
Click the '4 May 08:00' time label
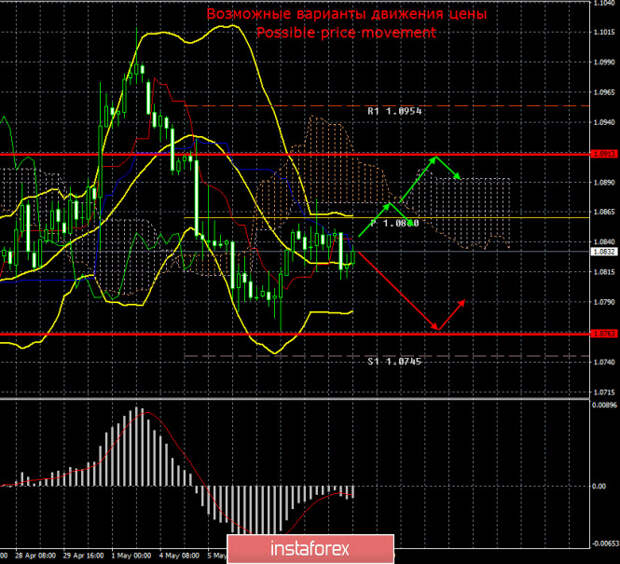[x=179, y=556]
